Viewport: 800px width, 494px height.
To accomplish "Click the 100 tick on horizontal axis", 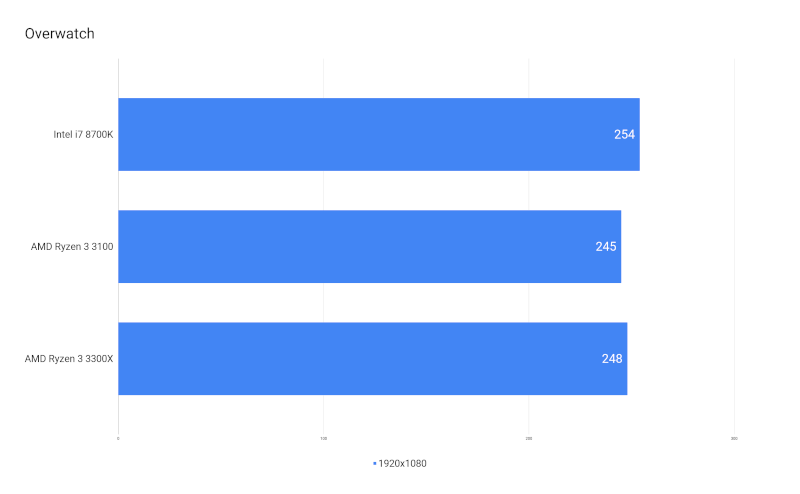I will point(323,438).
